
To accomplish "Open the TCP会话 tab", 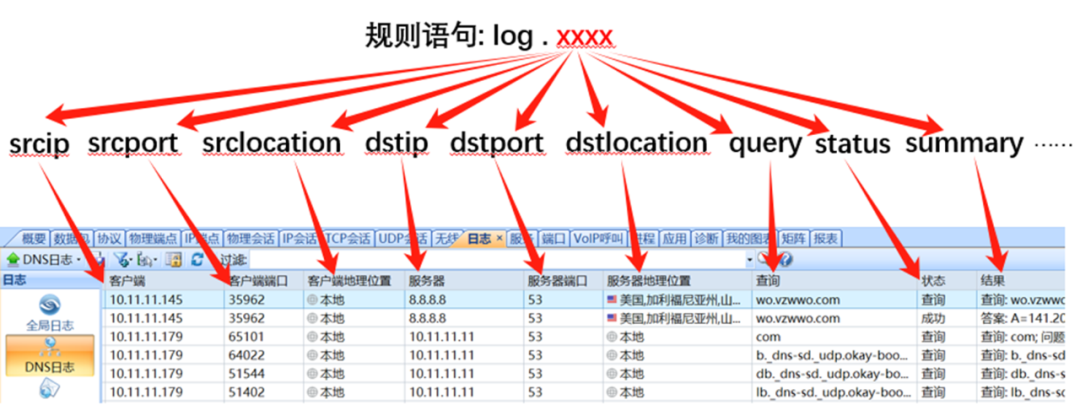I will pyautogui.click(x=348, y=239).
